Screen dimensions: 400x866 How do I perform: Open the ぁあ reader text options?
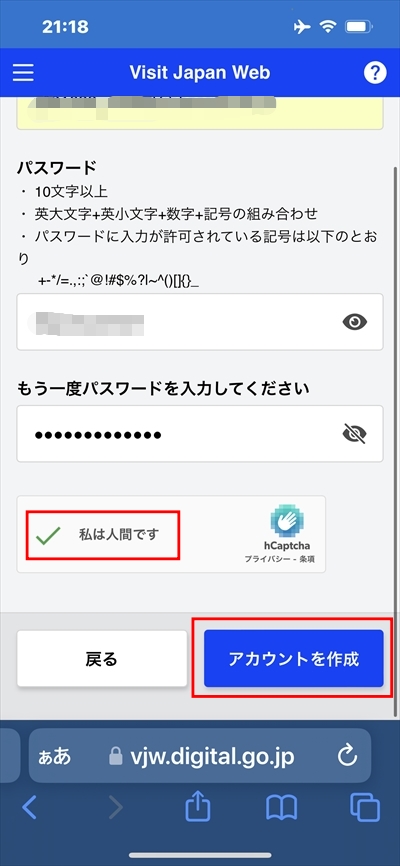click(x=54, y=756)
